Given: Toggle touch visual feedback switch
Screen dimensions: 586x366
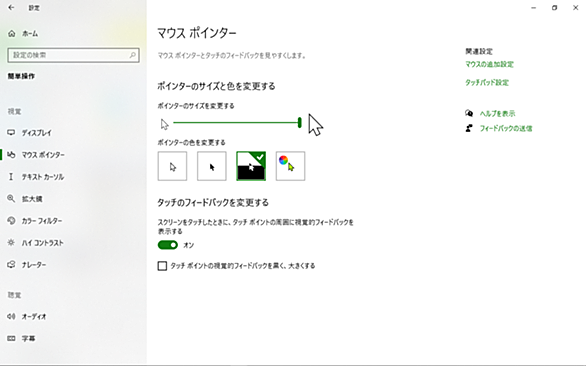Looking at the screenshot, I should (168, 245).
